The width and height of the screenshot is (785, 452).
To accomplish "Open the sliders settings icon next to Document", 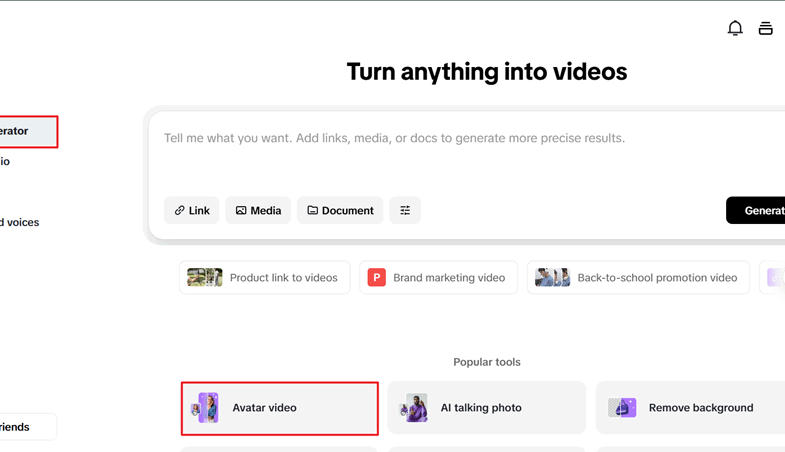I will [x=405, y=210].
